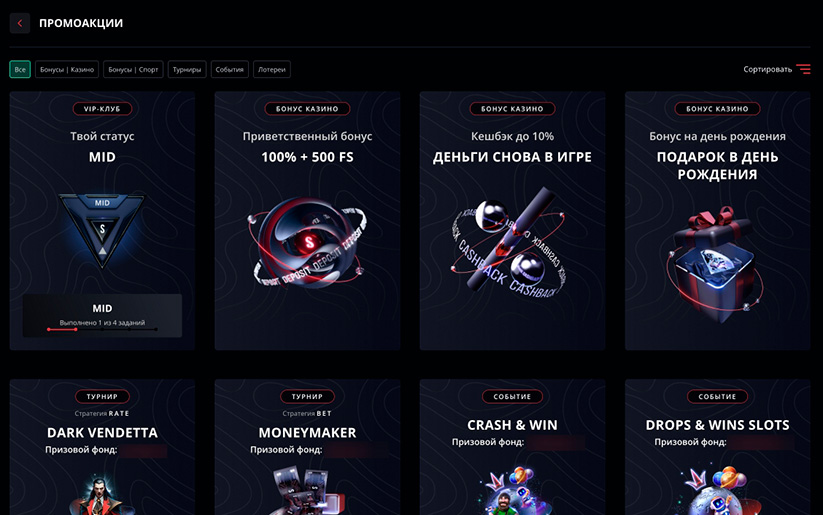Open the Приветственный бонус 100% + 500 FS card
823x515 pixels.
coord(307,220)
